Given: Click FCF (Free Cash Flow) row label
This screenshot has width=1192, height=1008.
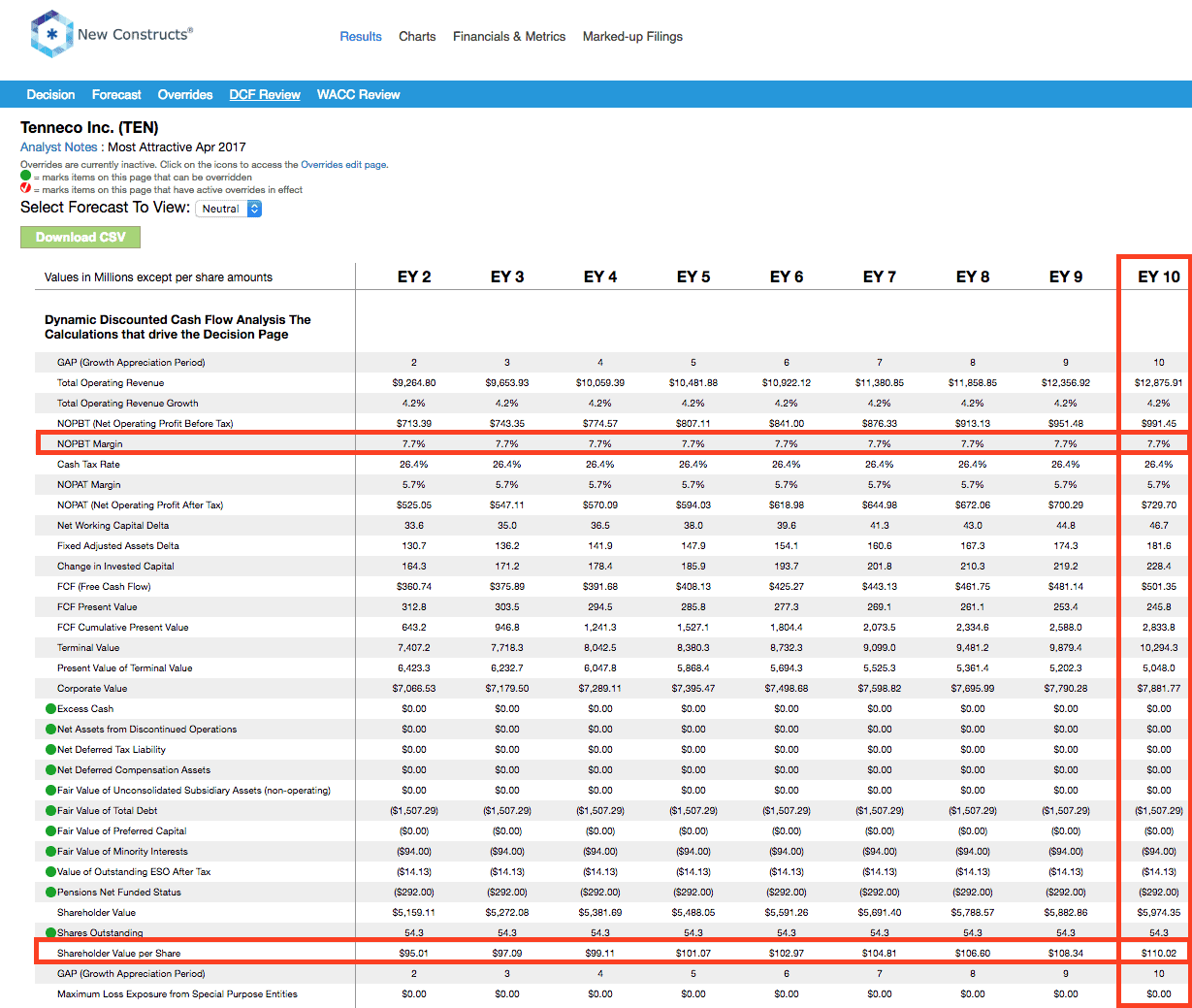Looking at the screenshot, I should click(104, 587).
